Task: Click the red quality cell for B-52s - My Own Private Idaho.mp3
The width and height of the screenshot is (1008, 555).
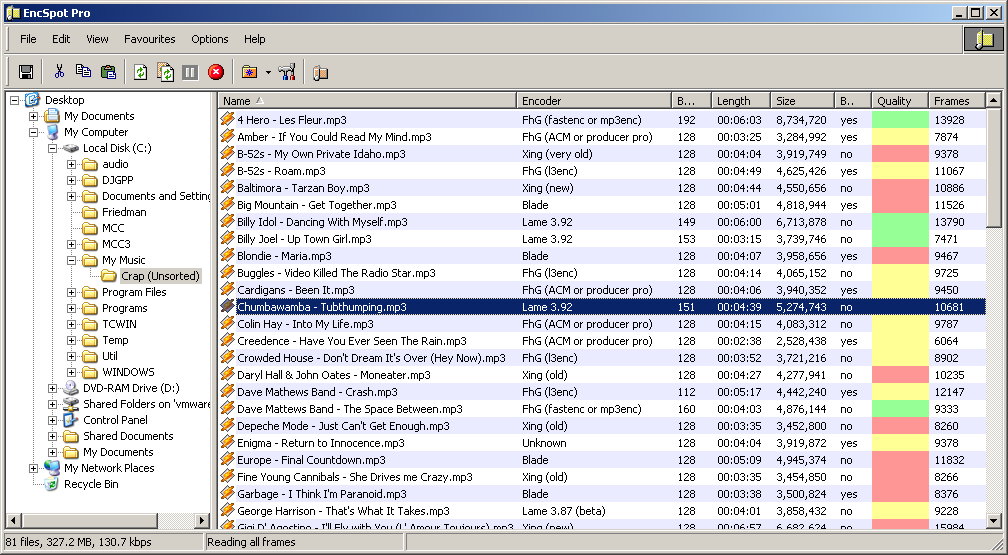Action: pyautogui.click(x=900, y=154)
